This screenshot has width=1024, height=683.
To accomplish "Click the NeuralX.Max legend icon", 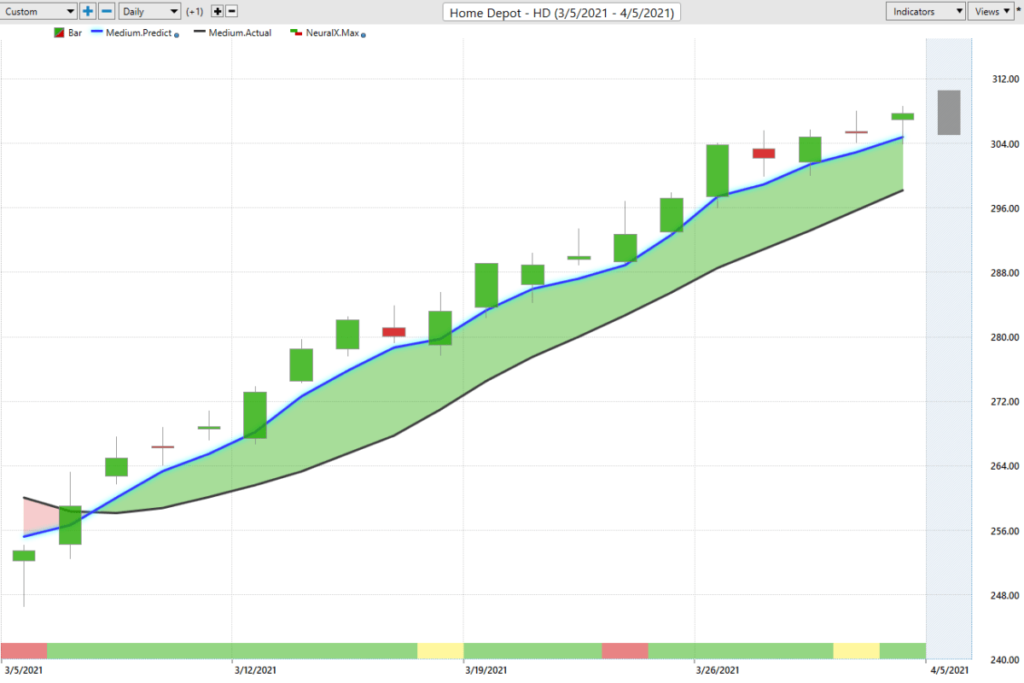I will (x=296, y=32).
